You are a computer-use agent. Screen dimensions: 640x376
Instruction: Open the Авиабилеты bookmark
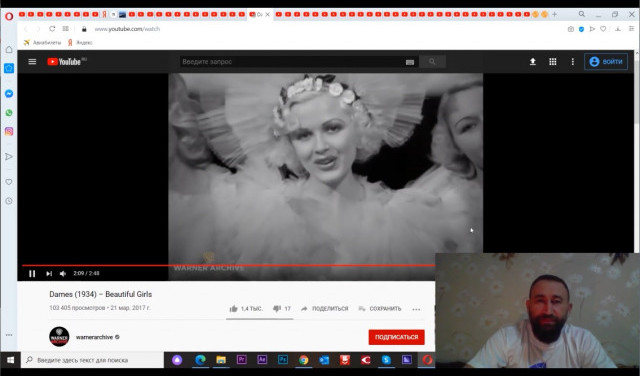click(x=42, y=42)
